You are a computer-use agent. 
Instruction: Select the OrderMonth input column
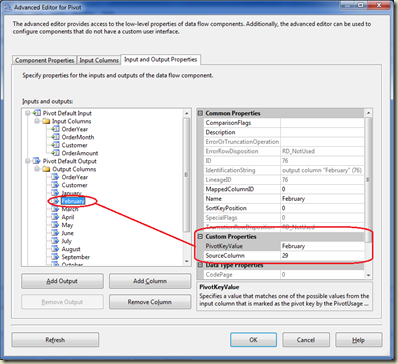(x=78, y=137)
